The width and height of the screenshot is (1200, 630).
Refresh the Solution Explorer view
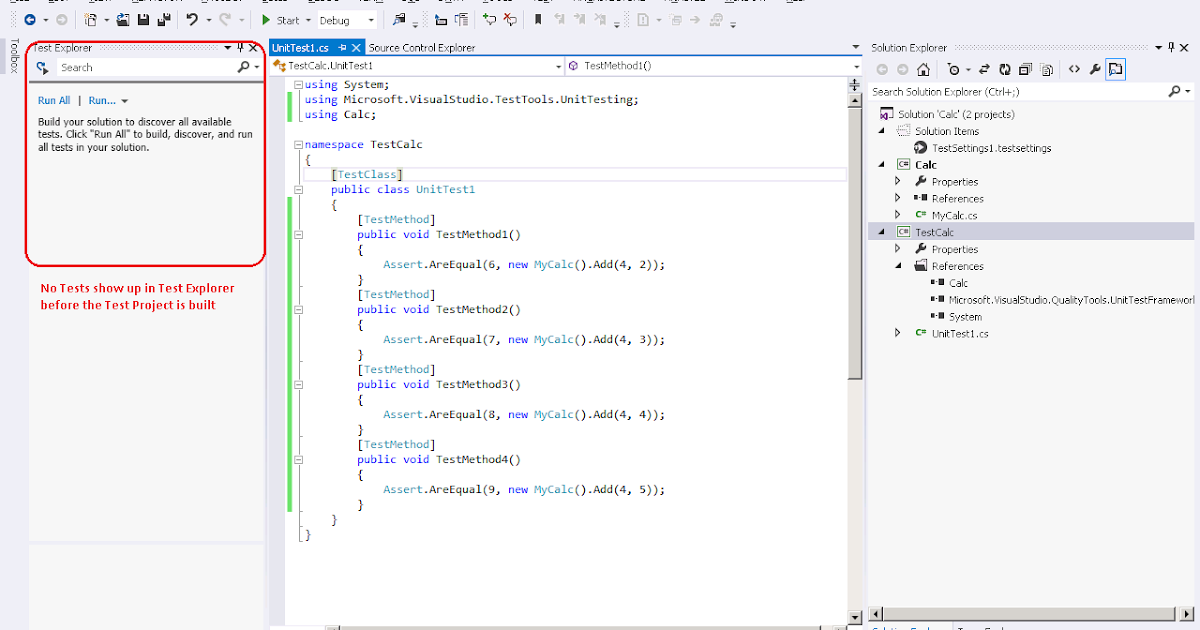(x=1004, y=69)
